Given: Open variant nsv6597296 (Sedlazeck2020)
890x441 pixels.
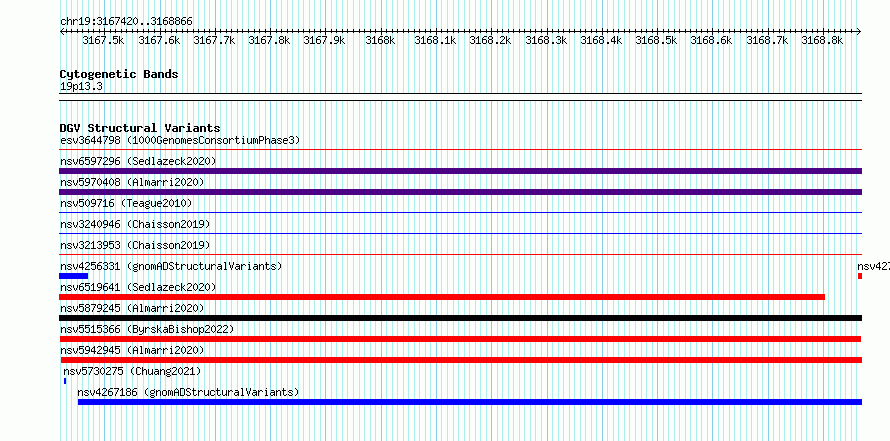Looking at the screenshot, I should [138, 161].
